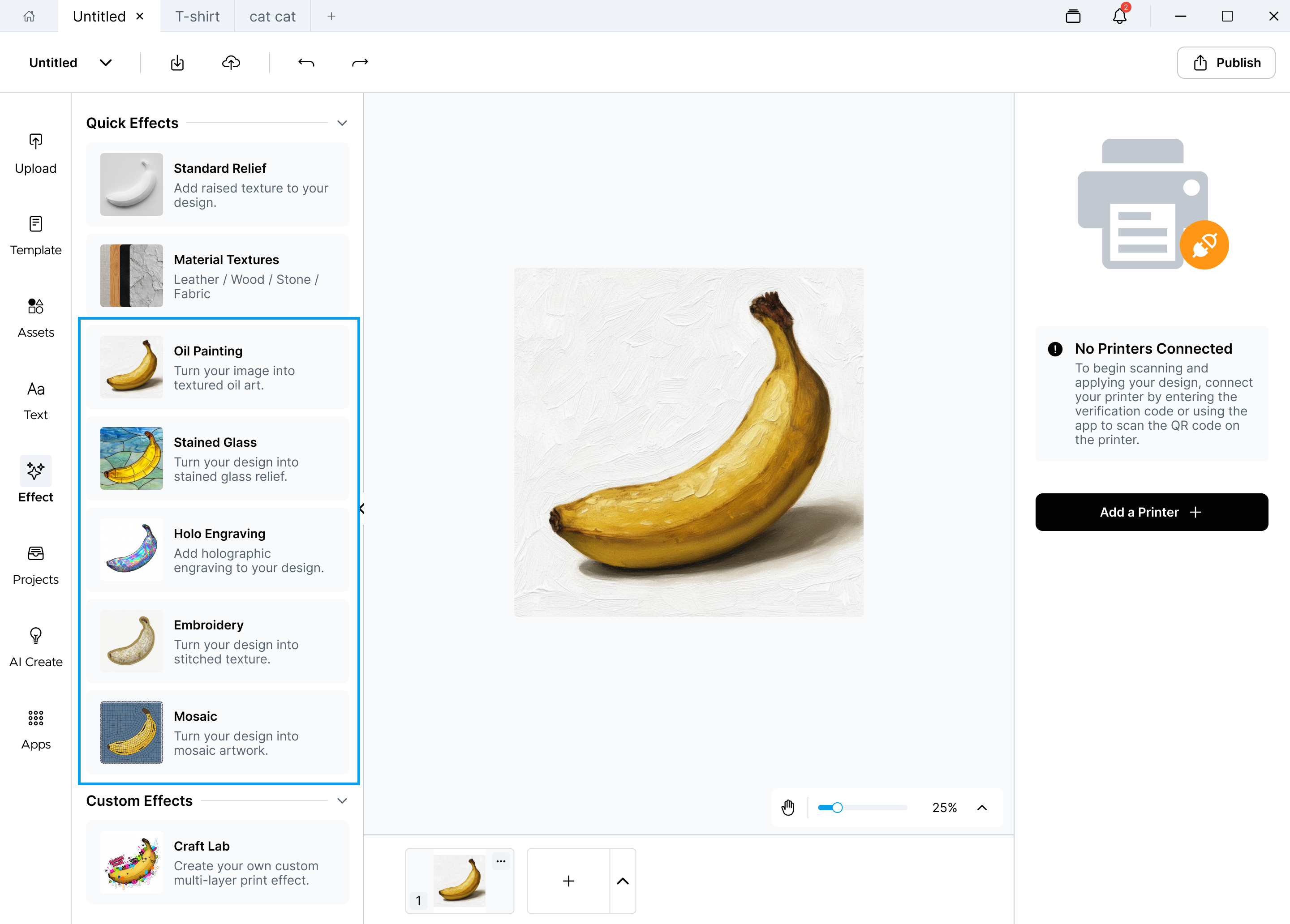Open the Upload panel in sidebar

coord(35,154)
